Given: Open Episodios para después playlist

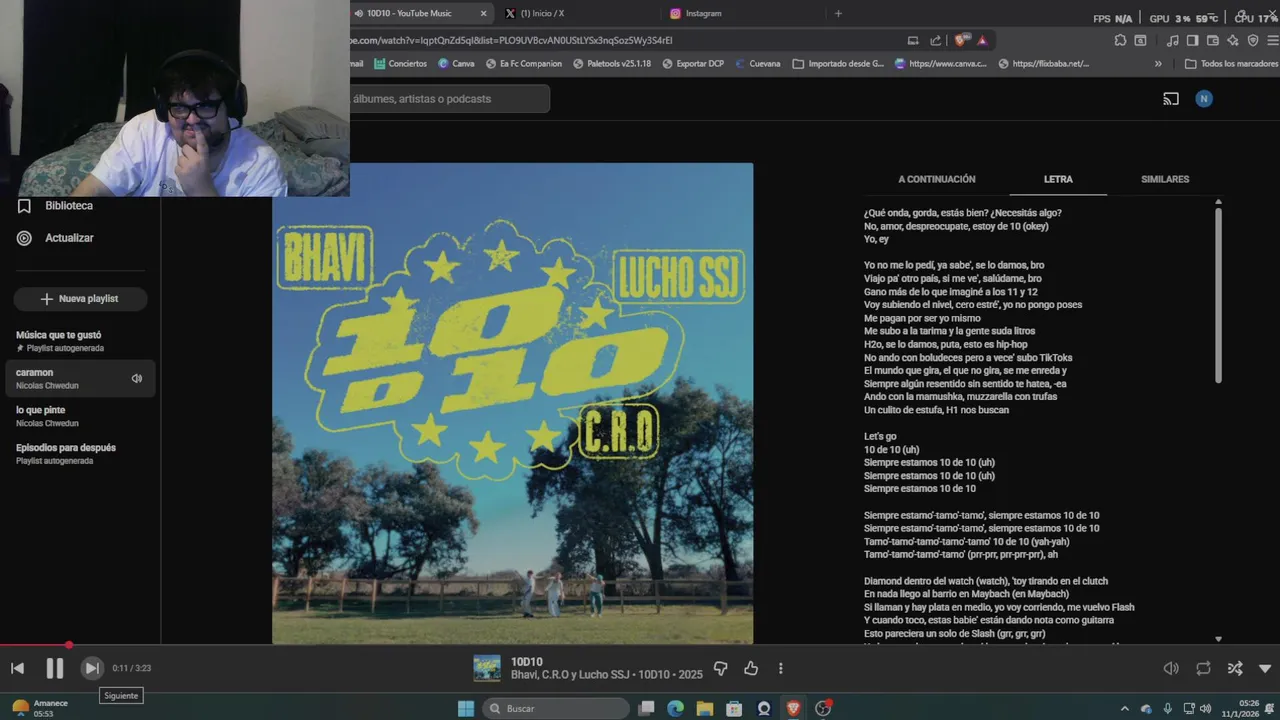Looking at the screenshot, I should (80, 454).
